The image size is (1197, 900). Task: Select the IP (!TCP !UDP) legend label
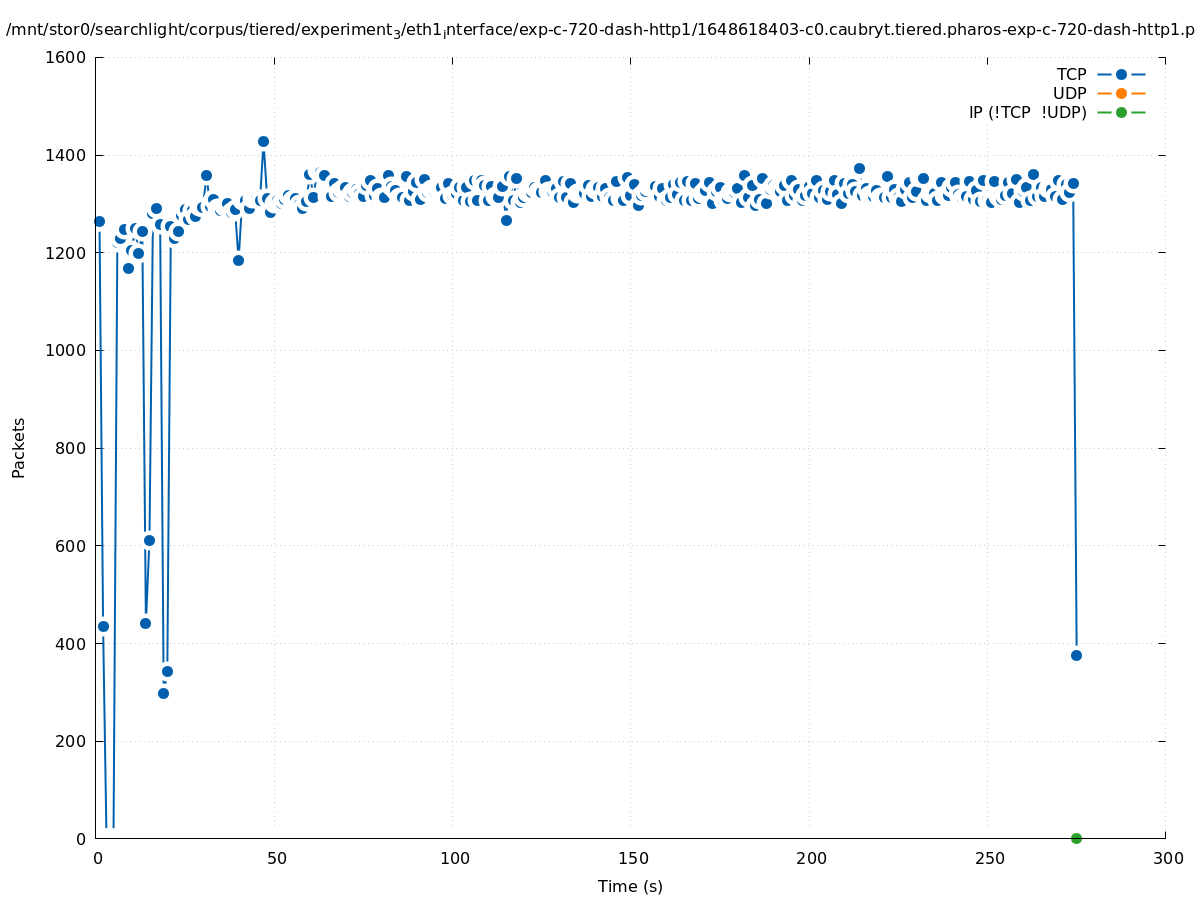[1027, 112]
